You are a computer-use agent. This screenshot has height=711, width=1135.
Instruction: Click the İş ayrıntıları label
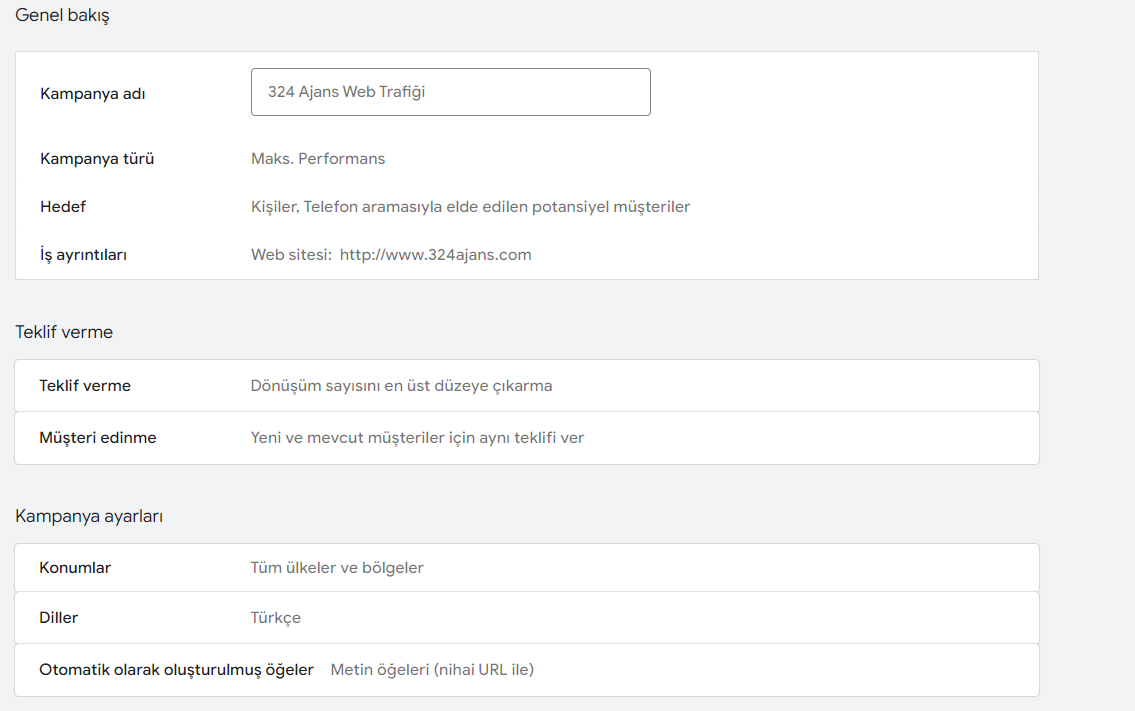click(84, 255)
